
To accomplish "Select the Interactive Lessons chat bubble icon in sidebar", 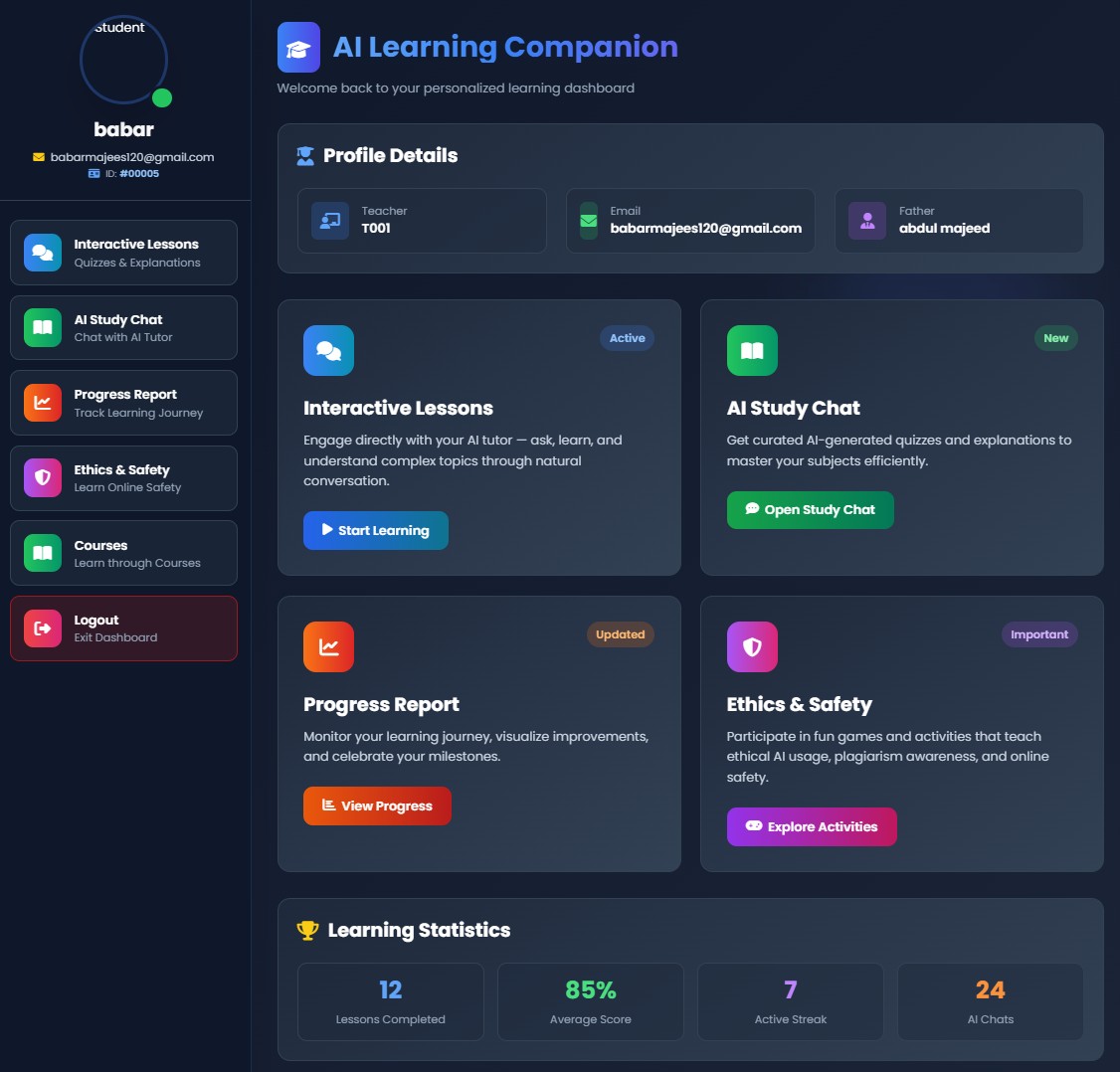I will coord(42,252).
